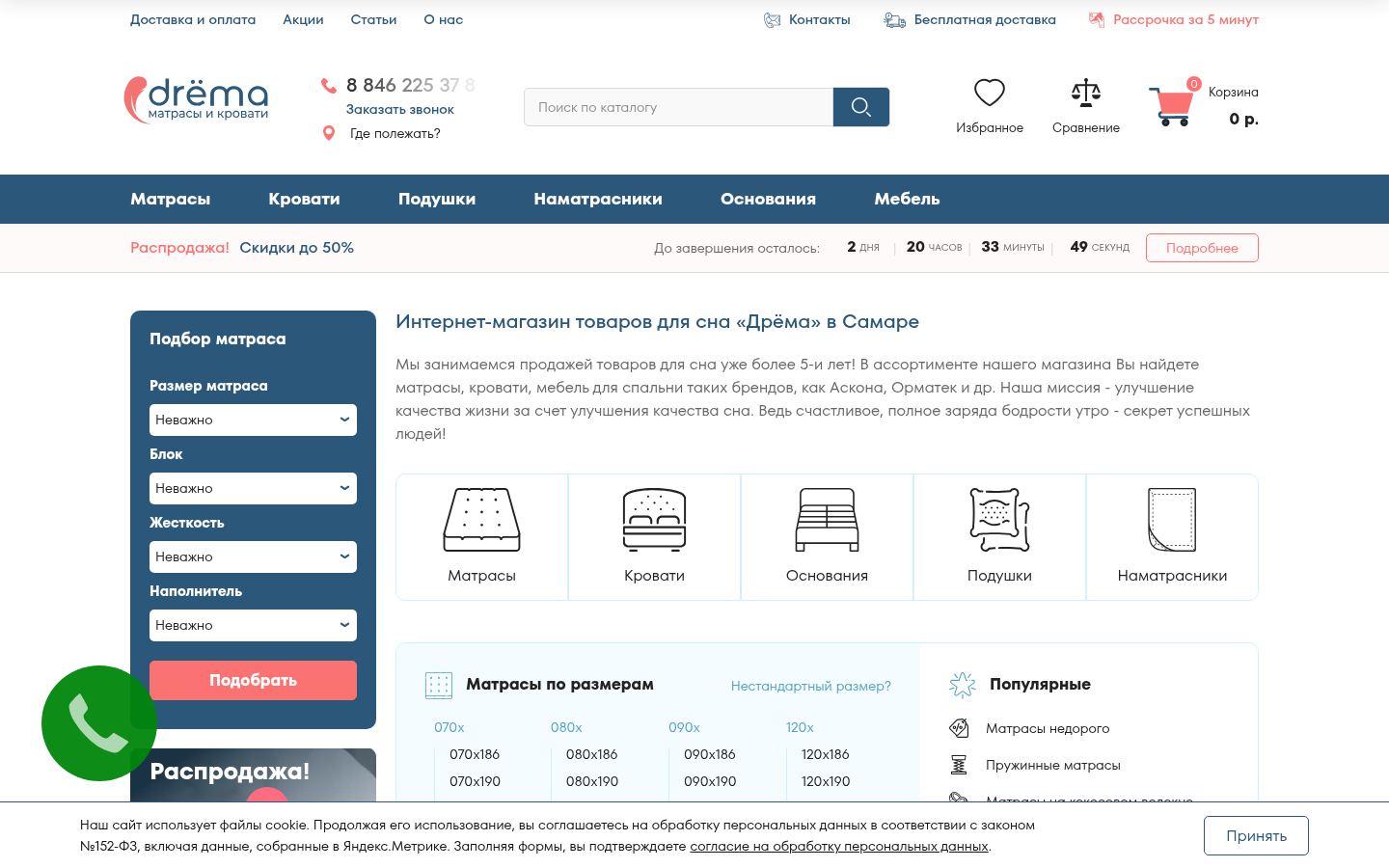
Task: Open the Избранное heart icon
Action: [x=990, y=93]
